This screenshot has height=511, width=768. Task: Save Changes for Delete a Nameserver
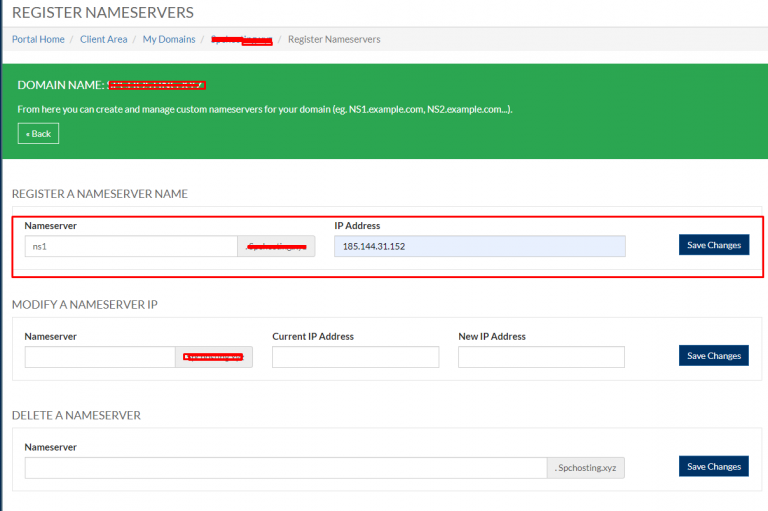click(714, 466)
